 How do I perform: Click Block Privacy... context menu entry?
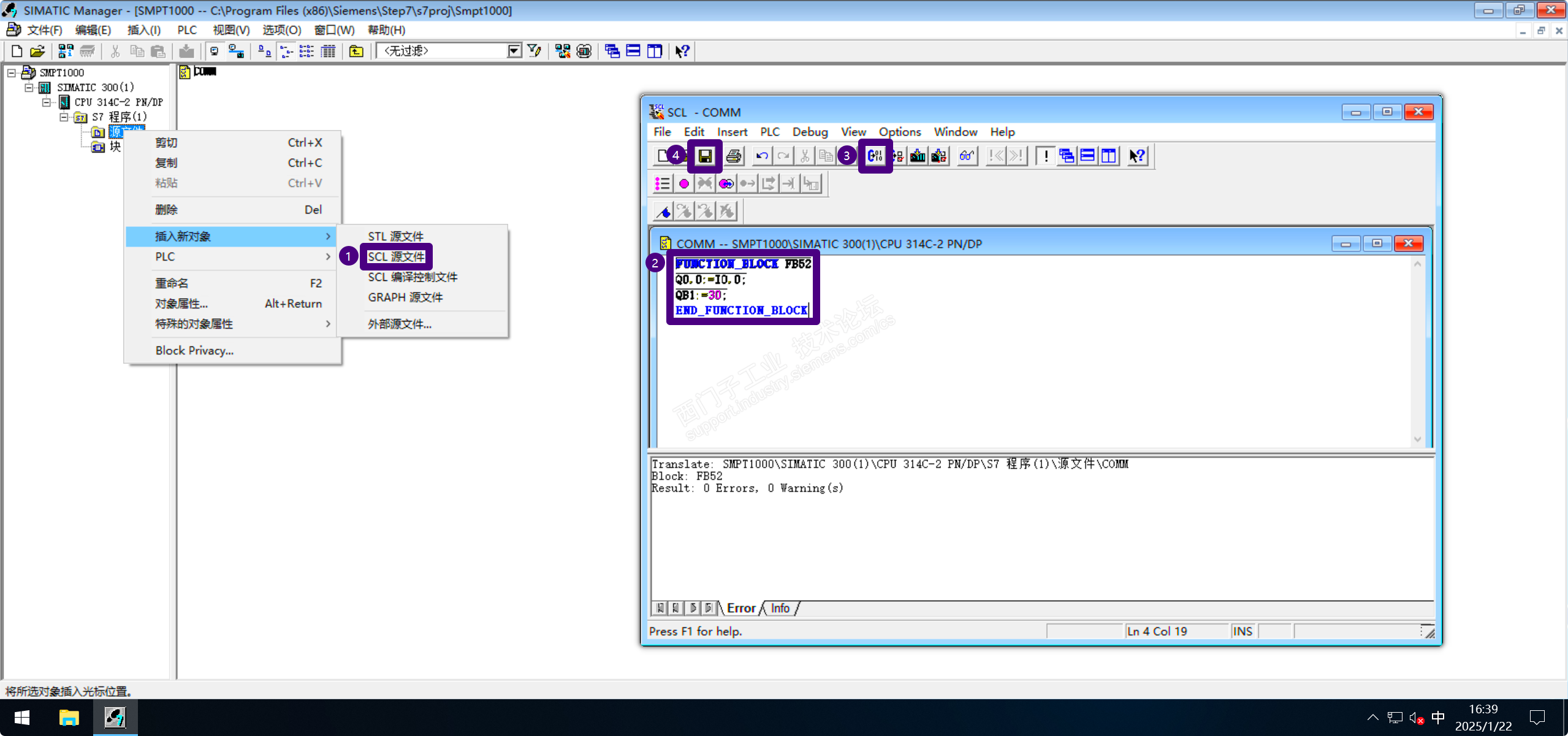[x=194, y=350]
